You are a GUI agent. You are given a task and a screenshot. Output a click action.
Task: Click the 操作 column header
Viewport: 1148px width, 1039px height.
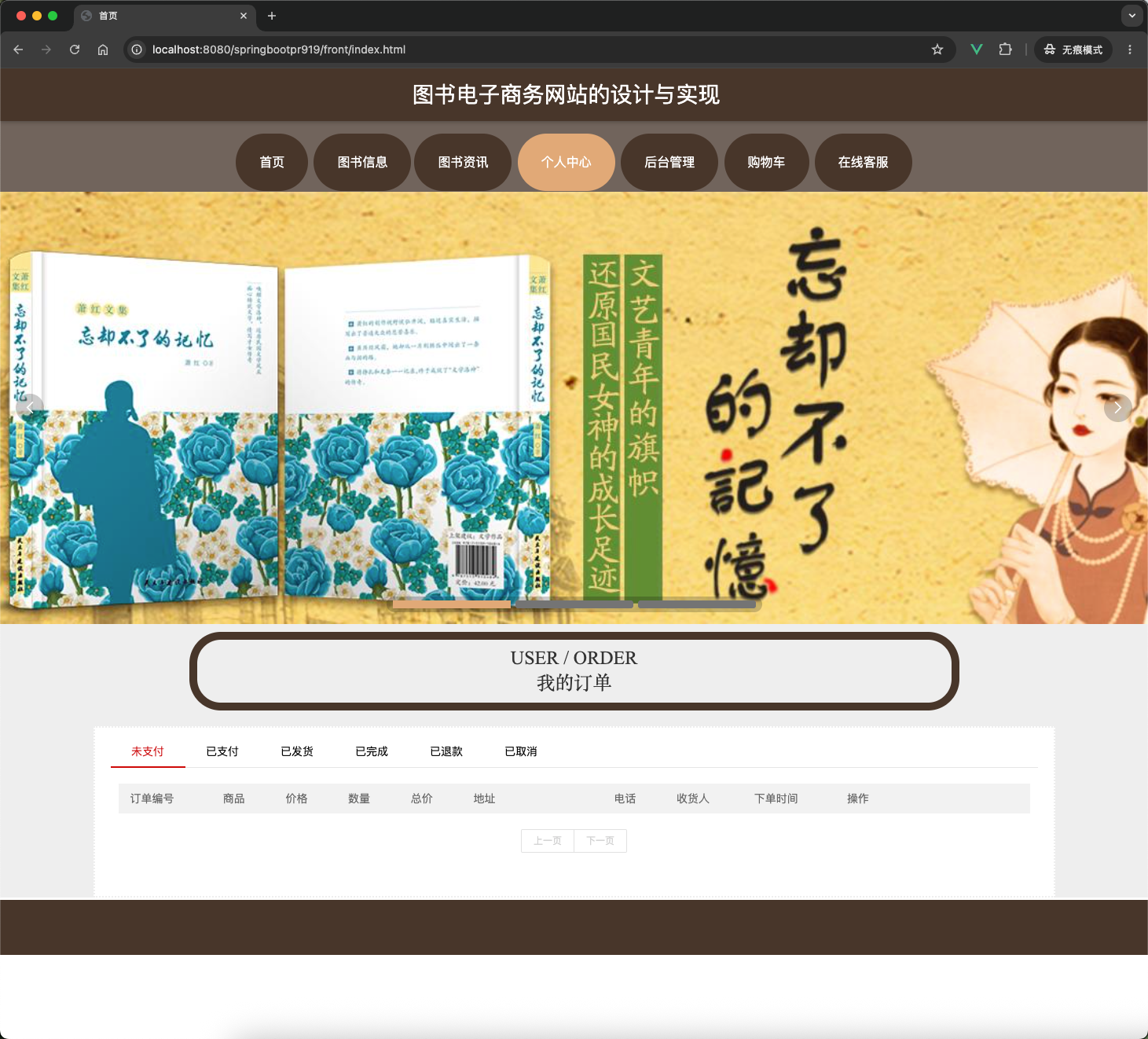(858, 799)
